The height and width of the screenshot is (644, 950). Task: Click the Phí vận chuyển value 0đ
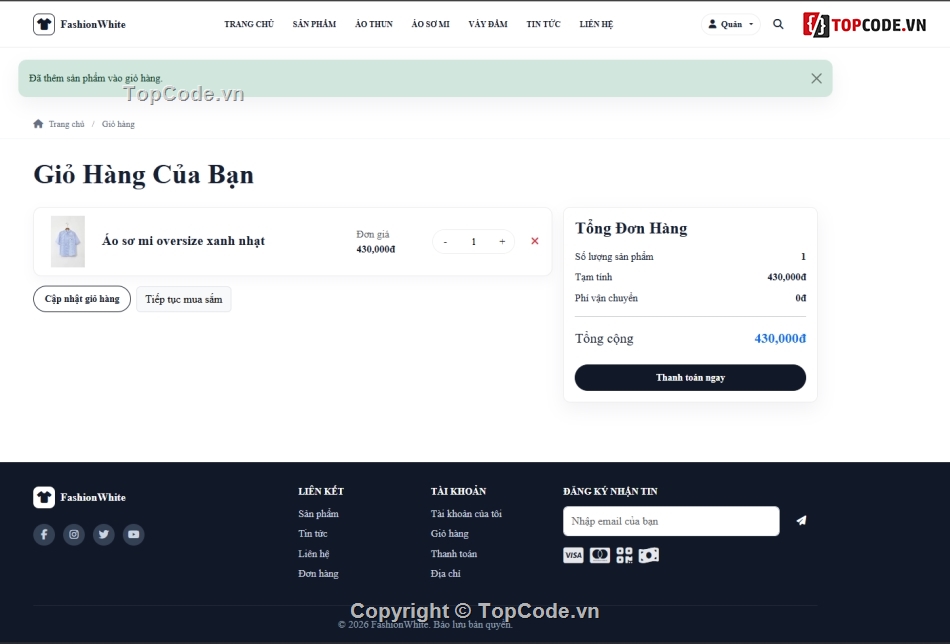click(800, 298)
